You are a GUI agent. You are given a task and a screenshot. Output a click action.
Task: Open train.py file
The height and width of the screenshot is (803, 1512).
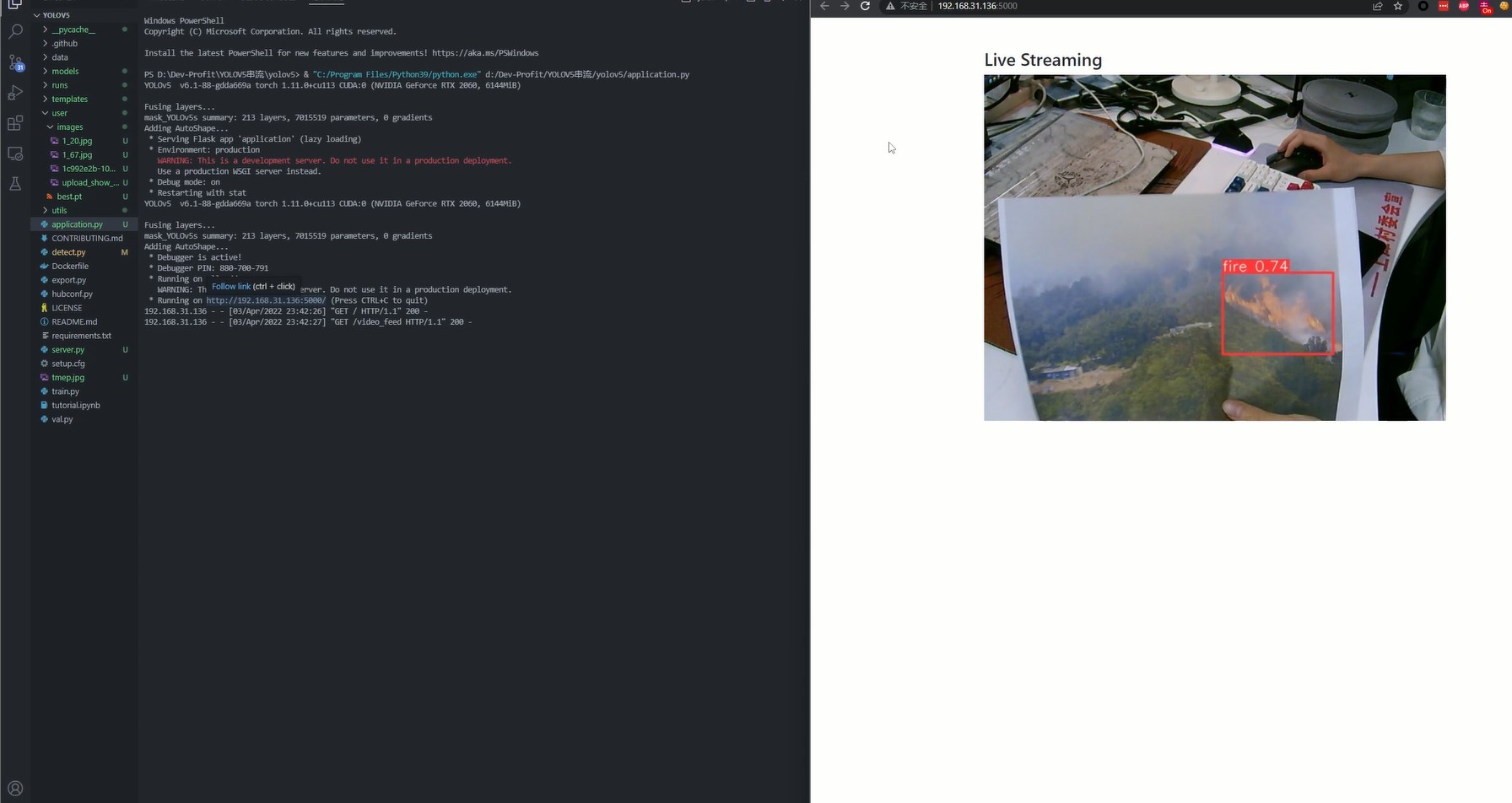point(84,391)
